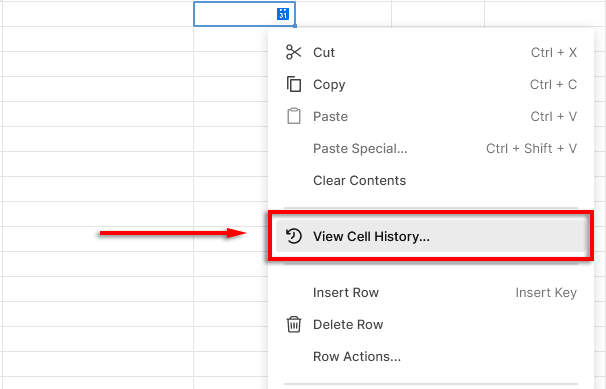Select the wide empty cell left of the highlighted cell
The width and height of the screenshot is (606, 389).
pyautogui.click(x=98, y=14)
